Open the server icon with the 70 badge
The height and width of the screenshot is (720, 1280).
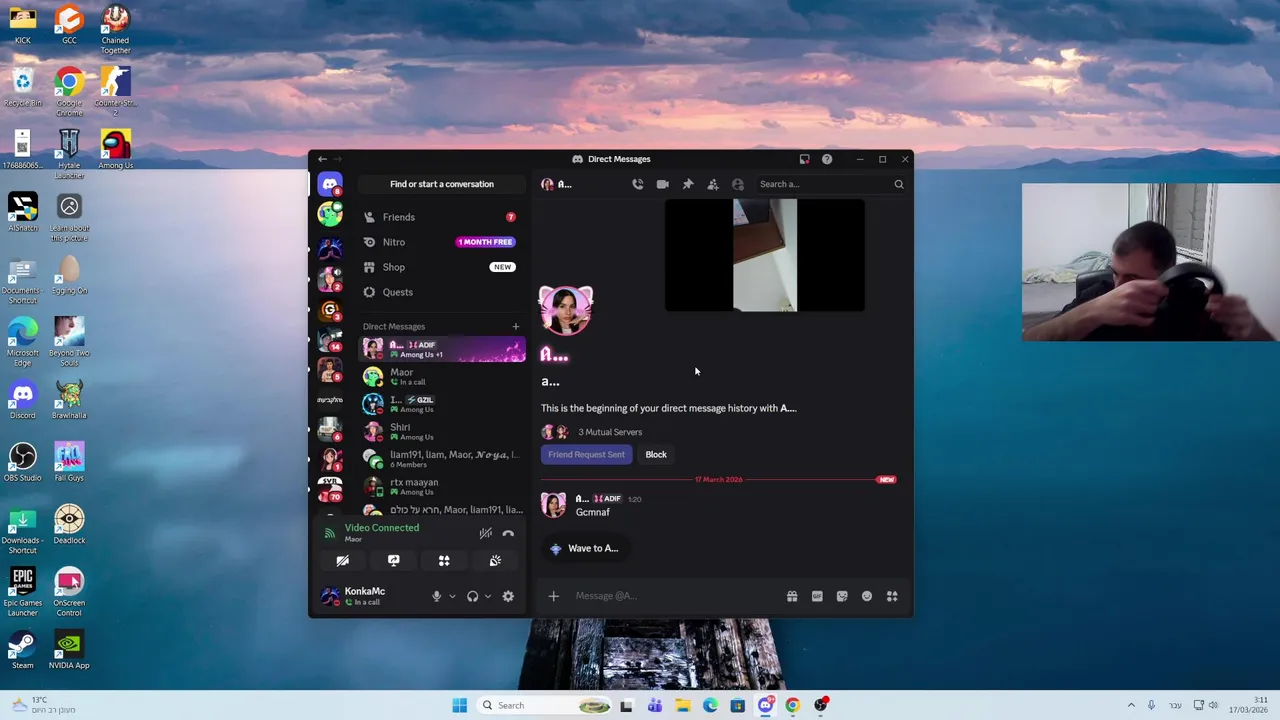(x=330, y=488)
